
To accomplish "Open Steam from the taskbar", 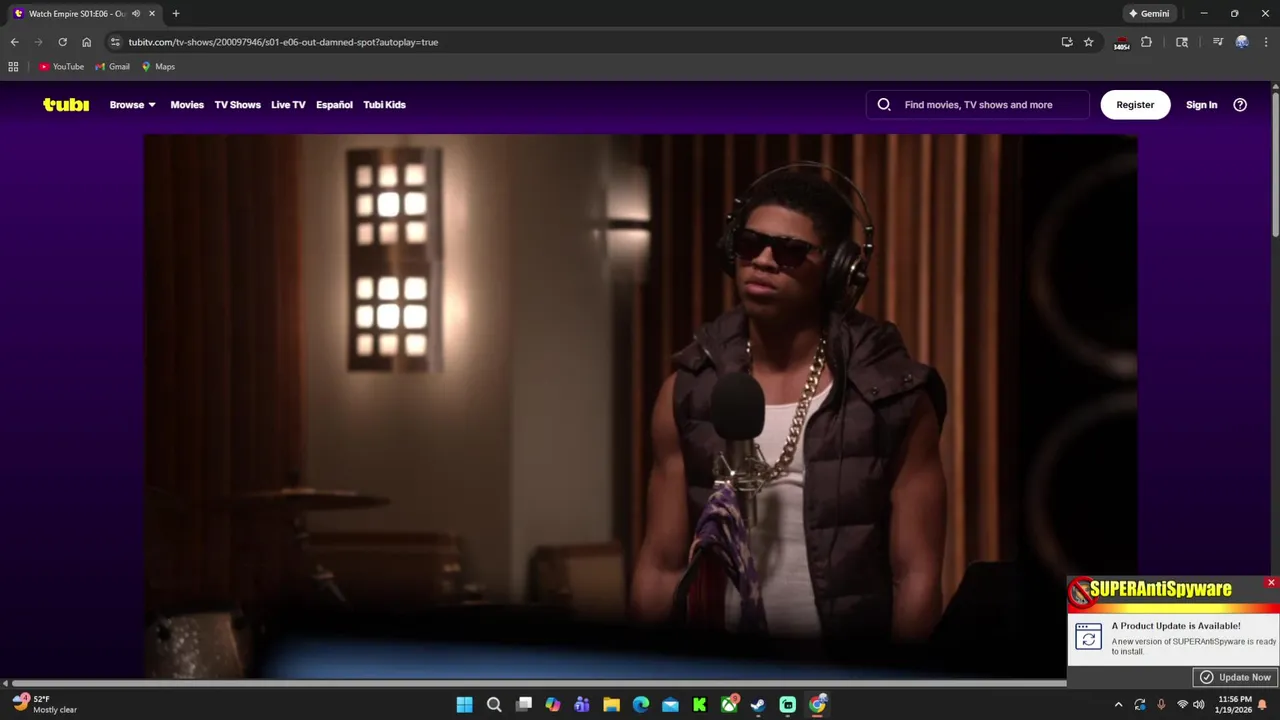I will tap(758, 705).
